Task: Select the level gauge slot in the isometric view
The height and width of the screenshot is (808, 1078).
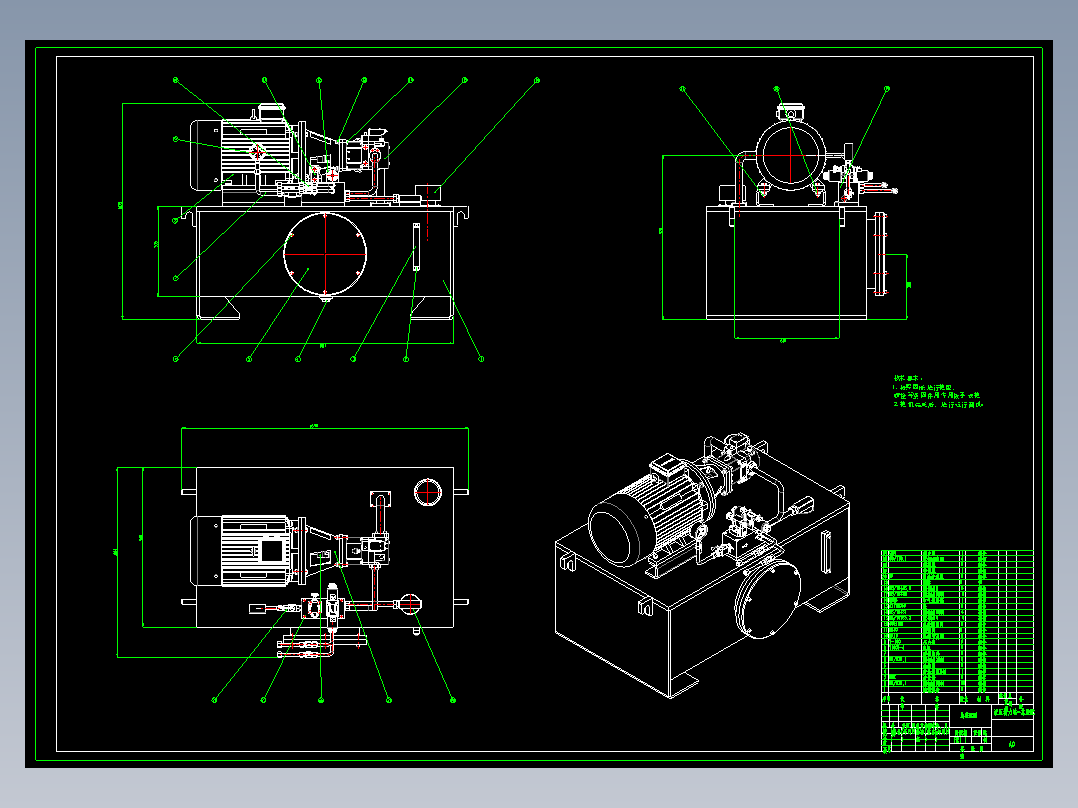Action: pos(826,552)
